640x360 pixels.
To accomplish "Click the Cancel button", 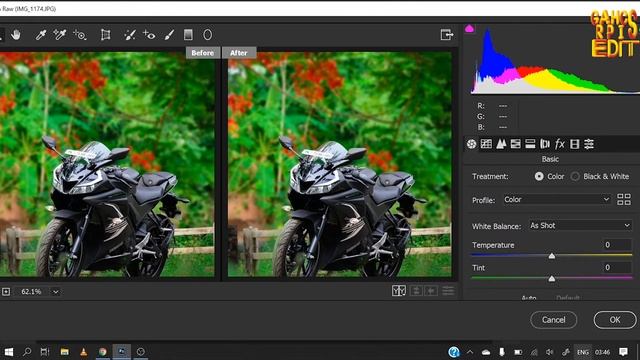I will [x=553, y=320].
